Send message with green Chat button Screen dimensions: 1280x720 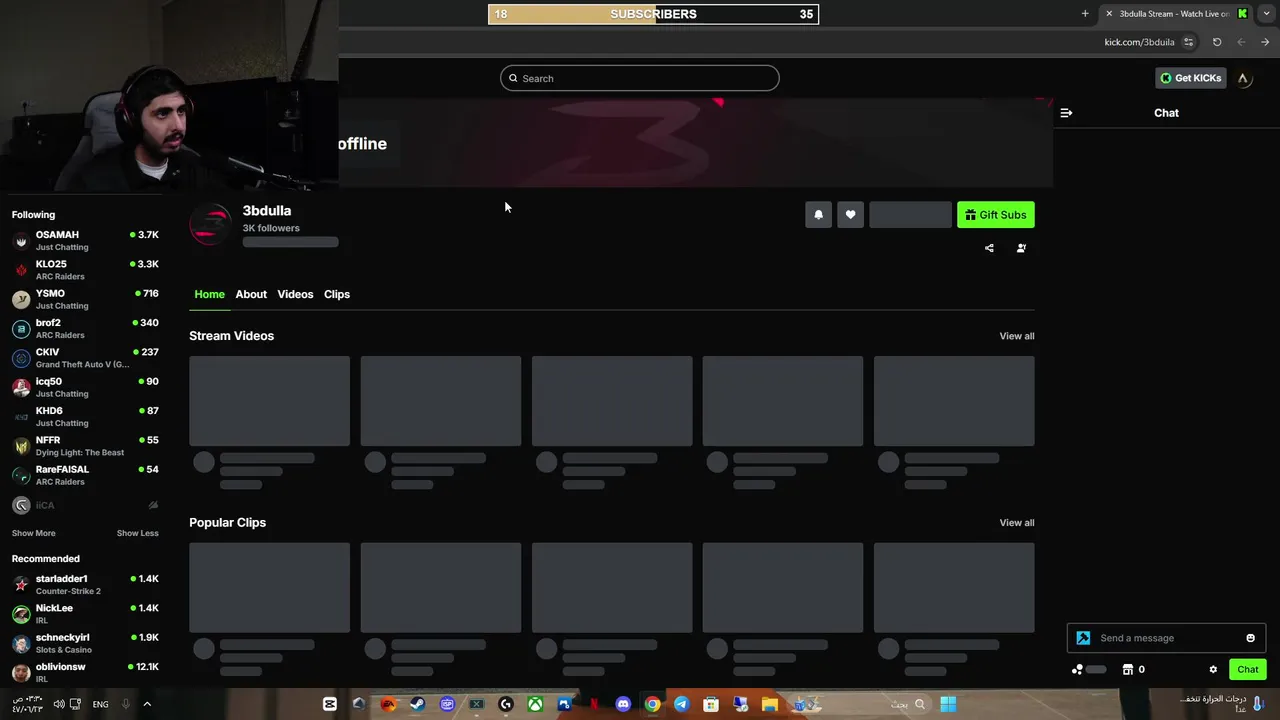1247,670
